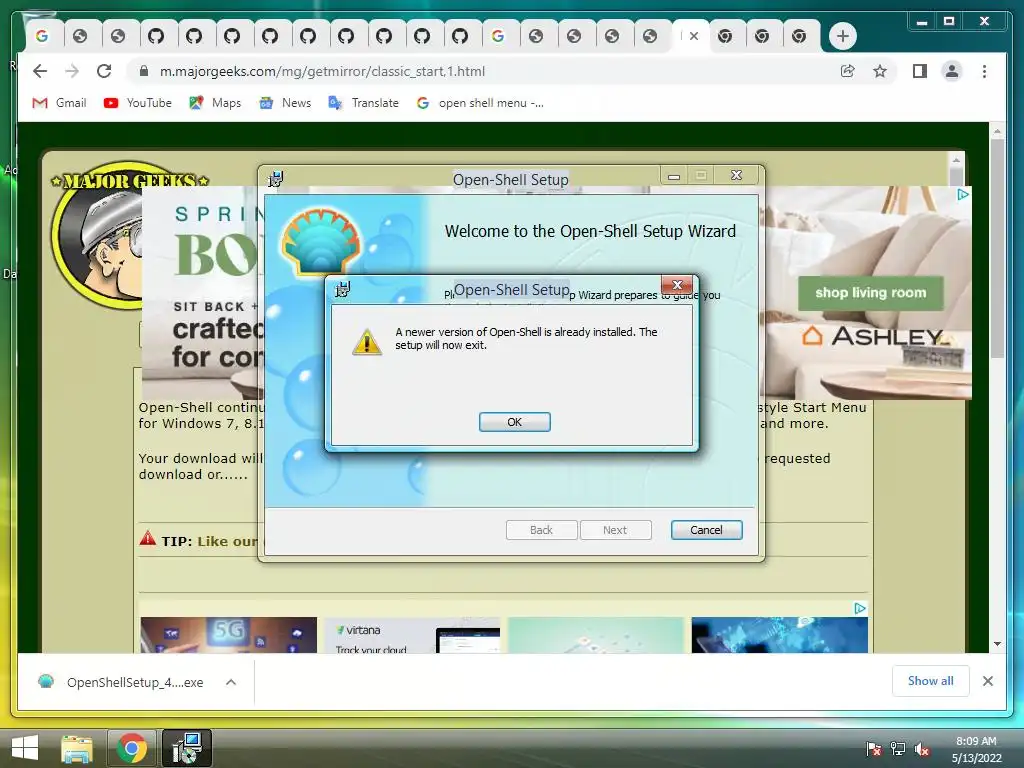Click the greyed-out Next button in setup wizard
This screenshot has width=1024, height=768.
pyautogui.click(x=615, y=530)
